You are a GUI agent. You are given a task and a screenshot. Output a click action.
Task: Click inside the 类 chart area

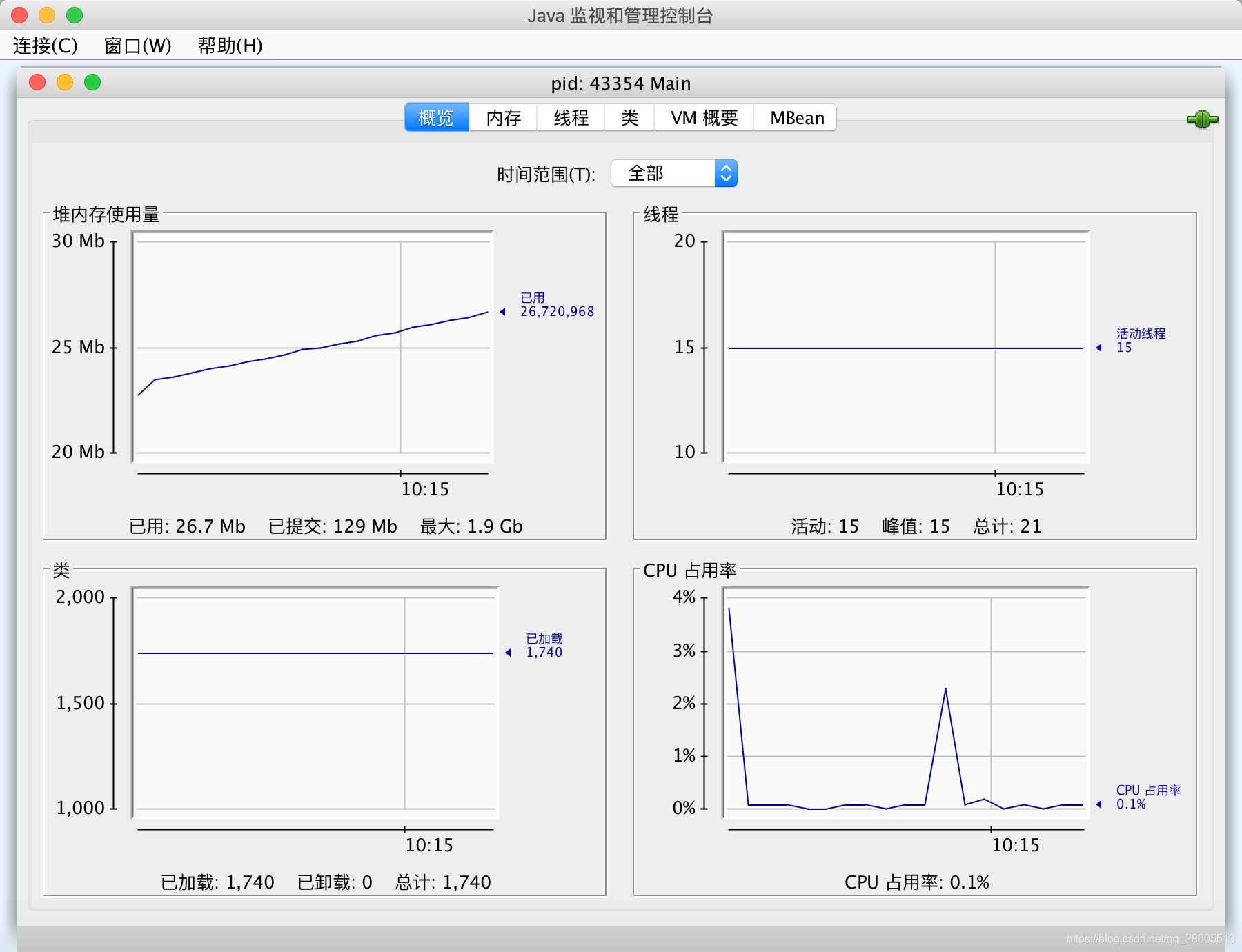pyautogui.click(x=315, y=702)
